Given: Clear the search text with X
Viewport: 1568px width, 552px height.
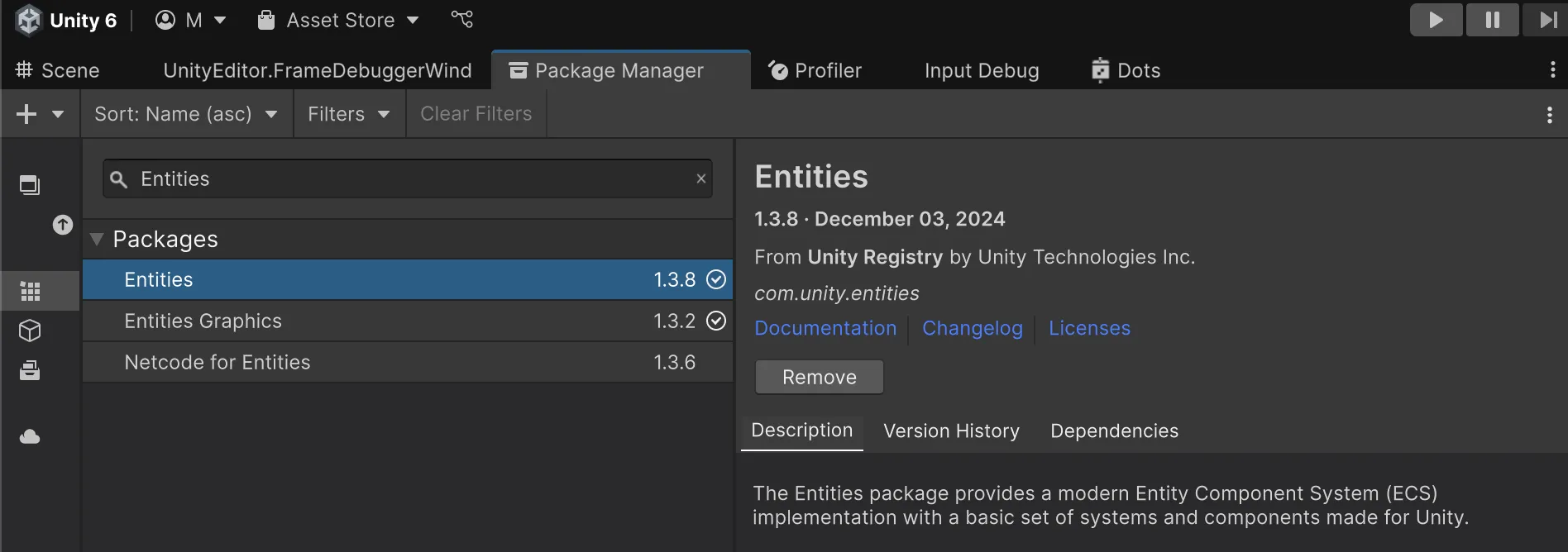Looking at the screenshot, I should tap(701, 178).
